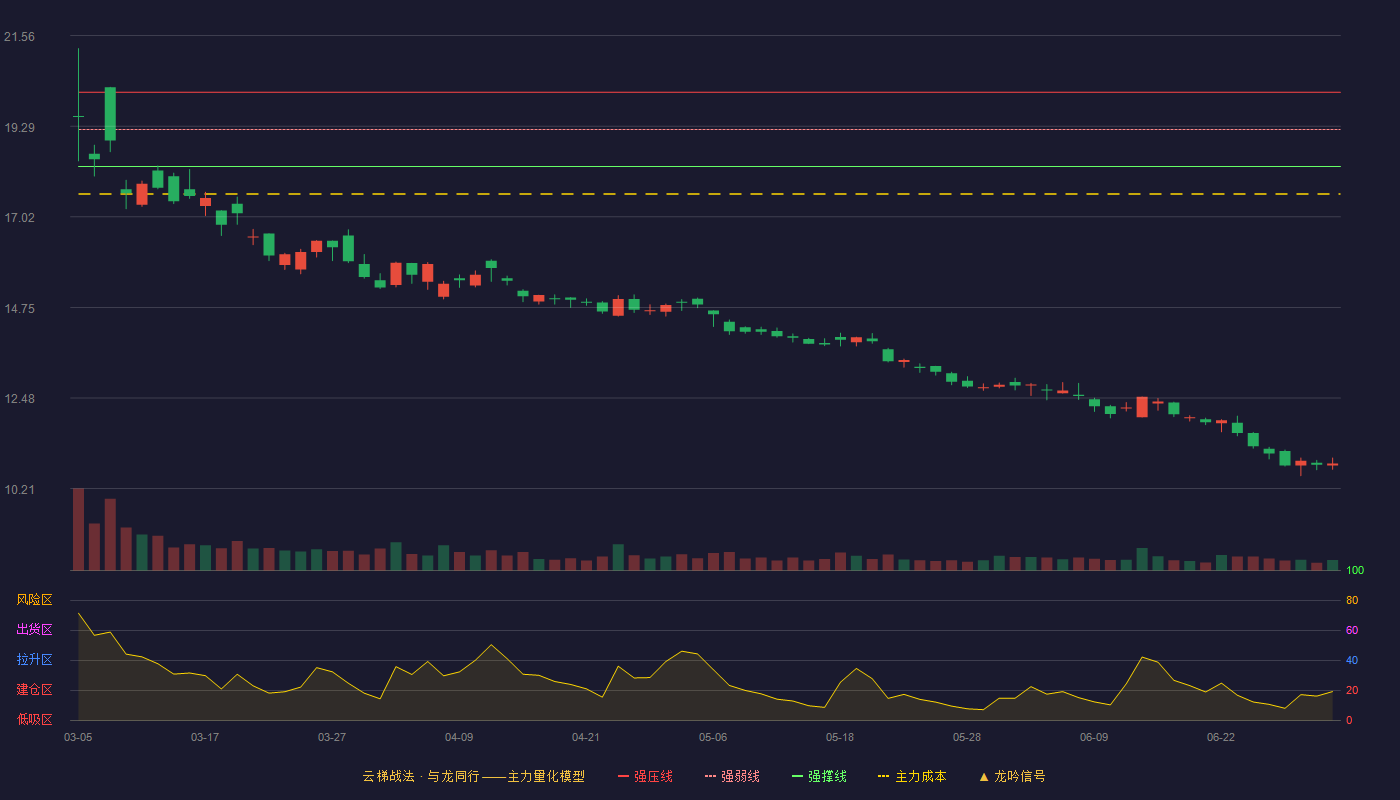
Task: Toggle the 龙吟信号 legend label
Action: 1019,776
